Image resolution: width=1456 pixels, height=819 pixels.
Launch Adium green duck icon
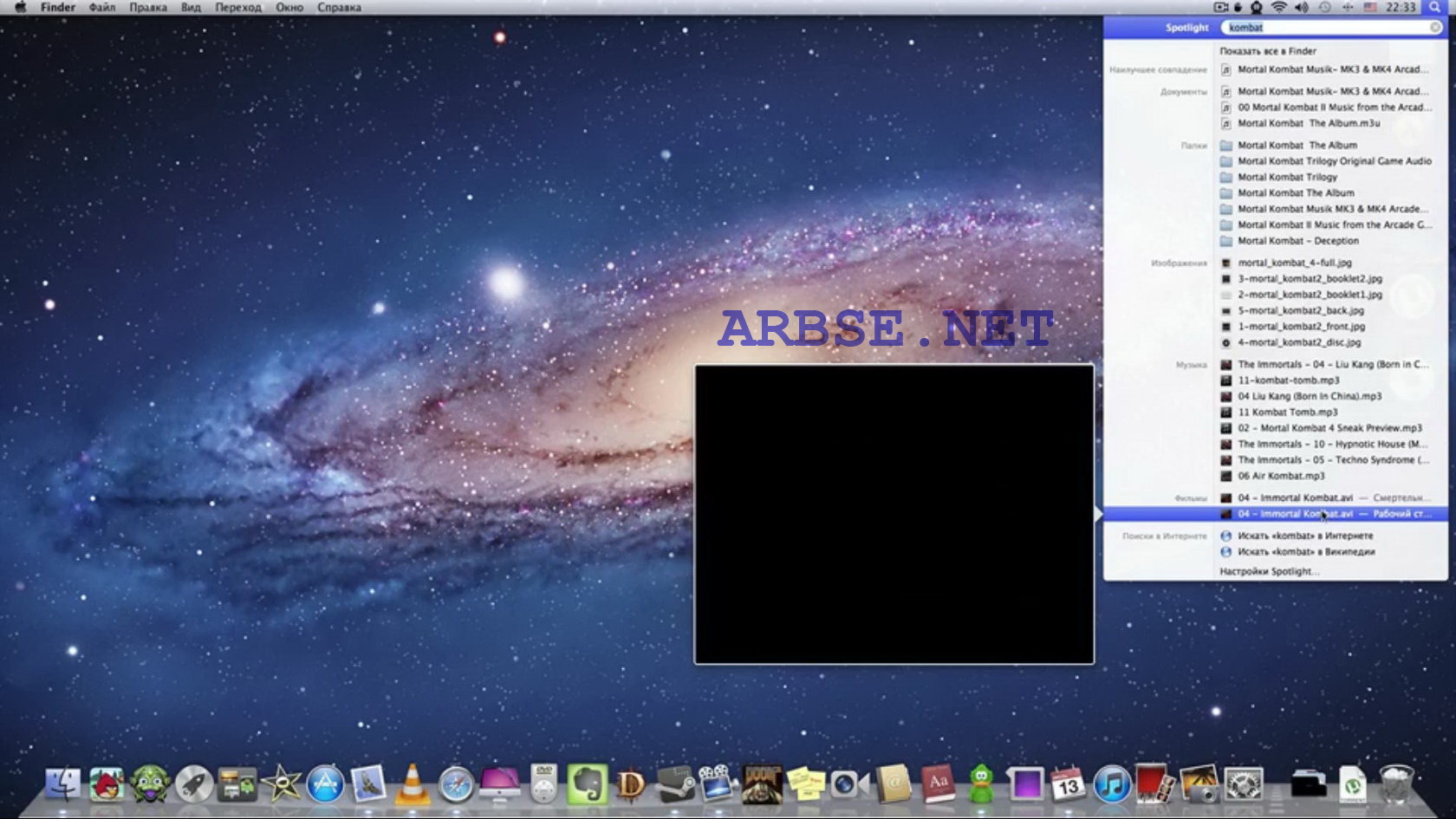click(981, 784)
